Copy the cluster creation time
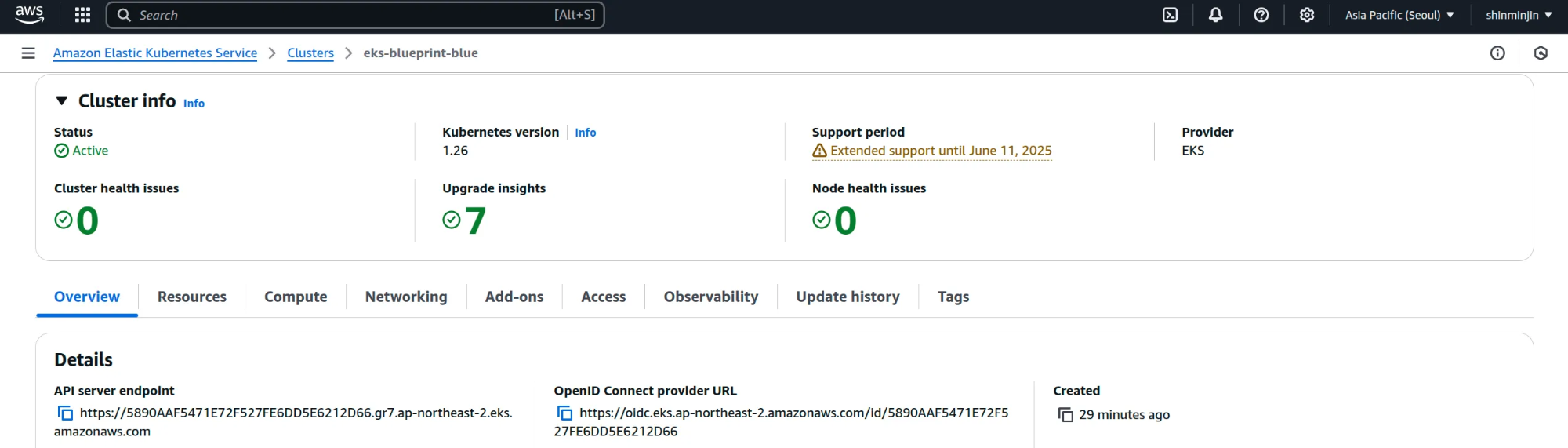 (x=1065, y=414)
